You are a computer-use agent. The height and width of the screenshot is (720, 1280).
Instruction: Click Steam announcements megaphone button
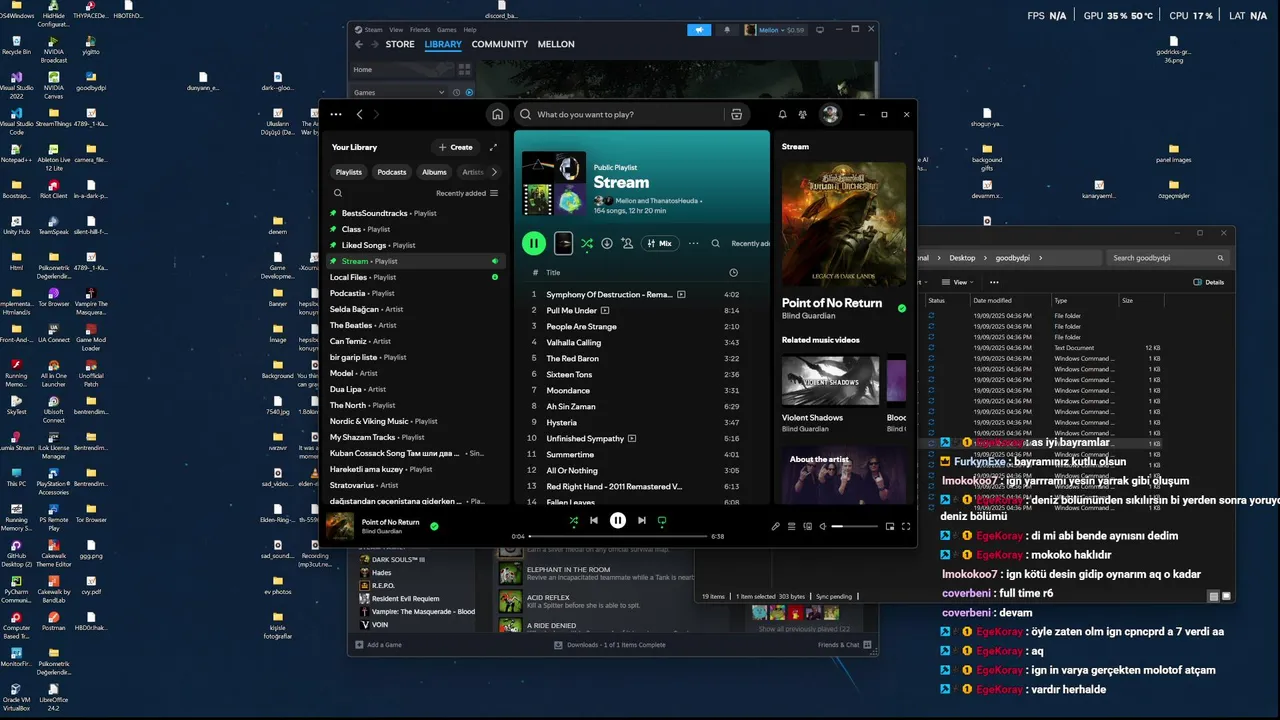pos(700,30)
